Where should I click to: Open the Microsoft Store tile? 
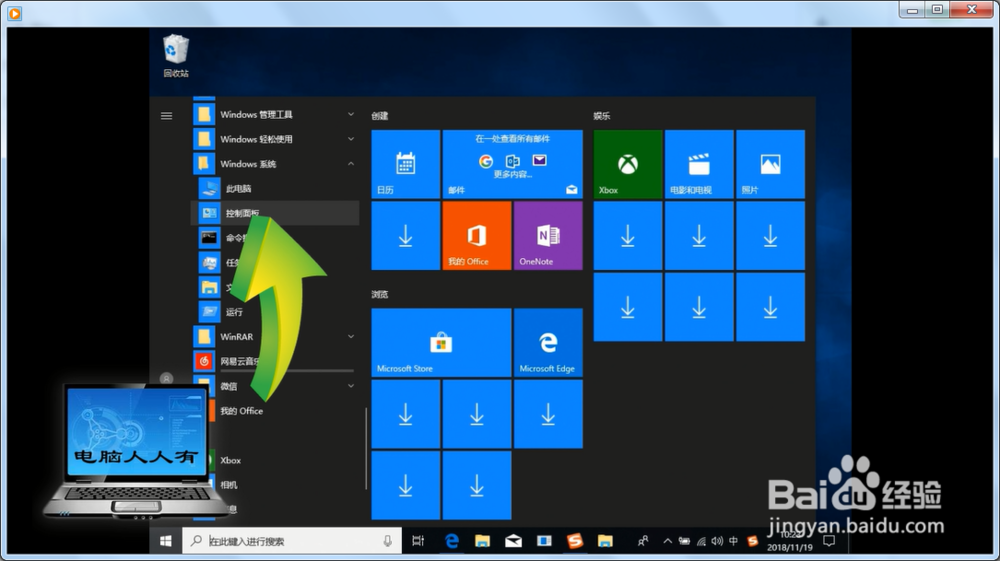point(441,342)
